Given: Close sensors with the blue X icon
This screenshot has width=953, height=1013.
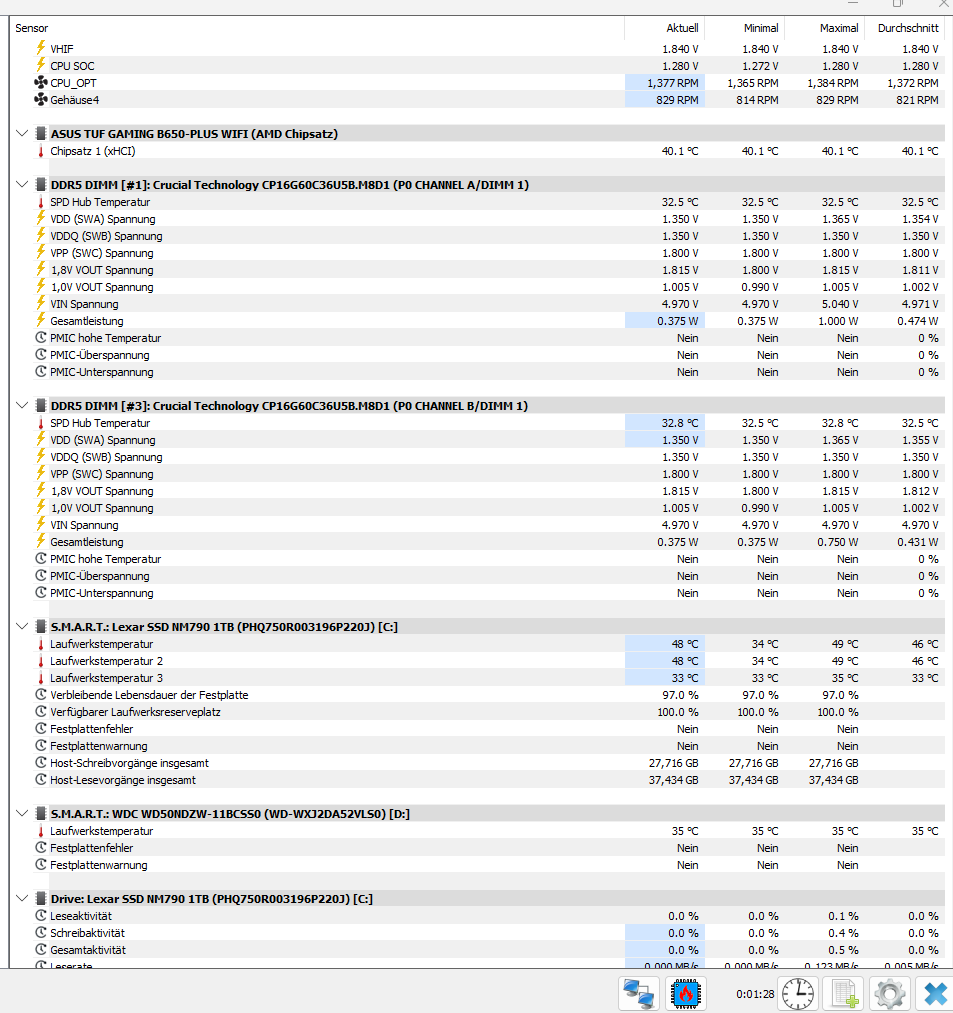Looking at the screenshot, I should pos(935,994).
